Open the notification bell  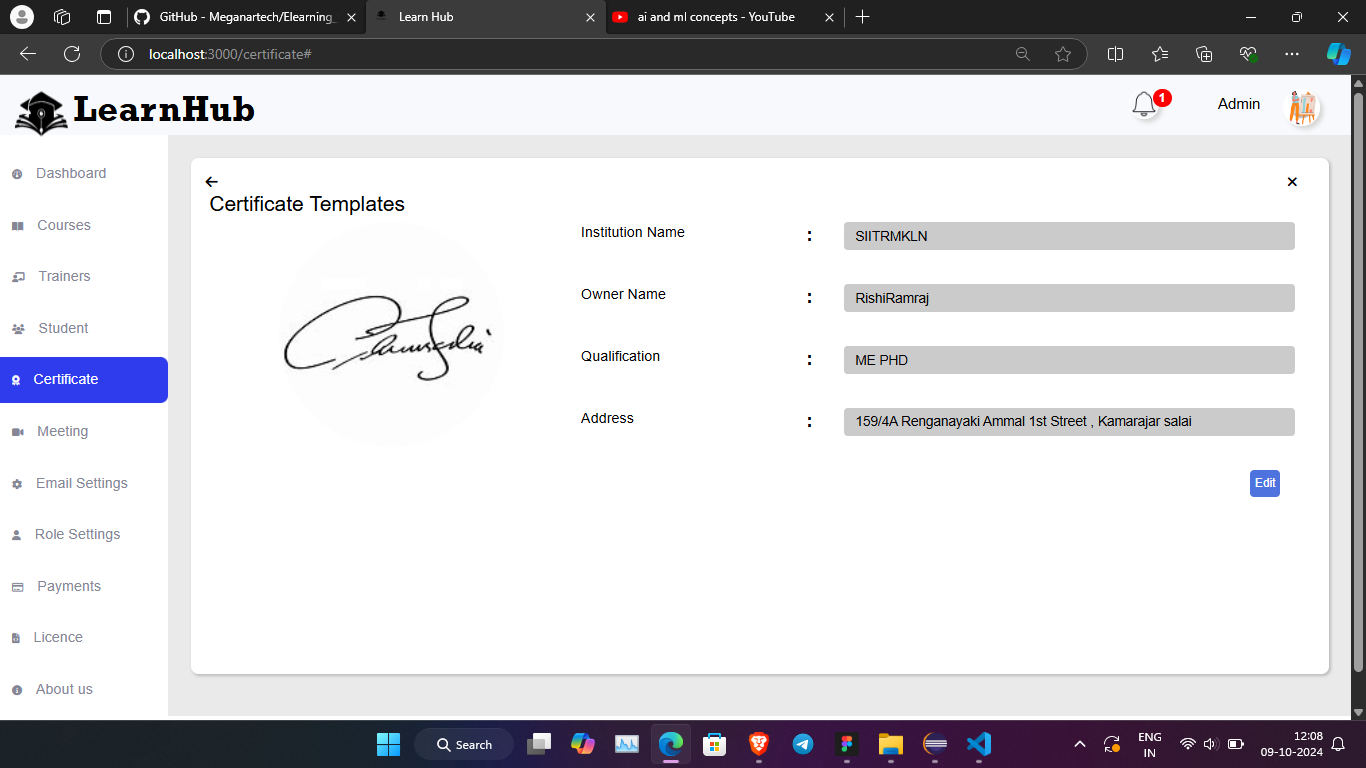(1144, 104)
